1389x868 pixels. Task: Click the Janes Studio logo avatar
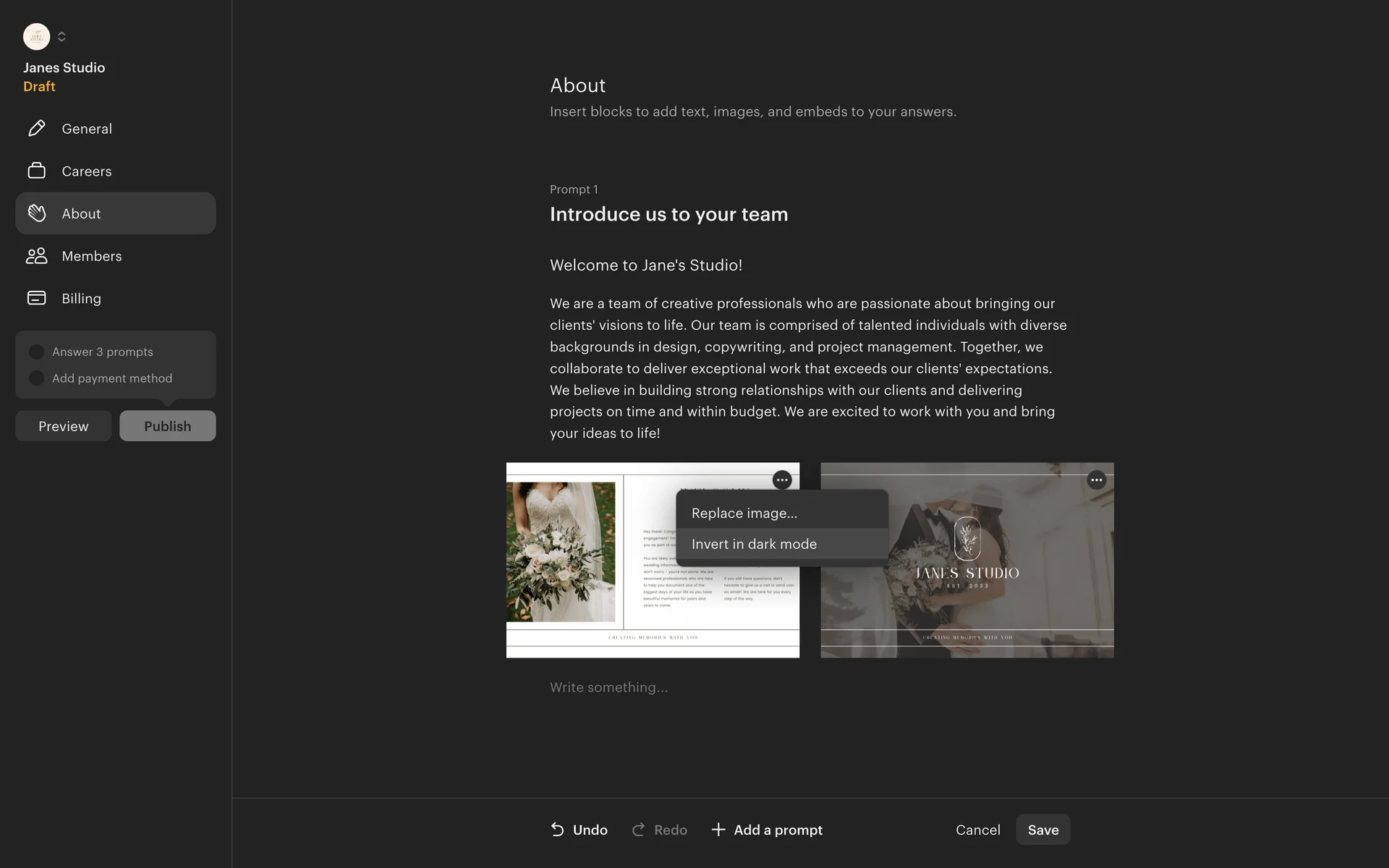36,36
